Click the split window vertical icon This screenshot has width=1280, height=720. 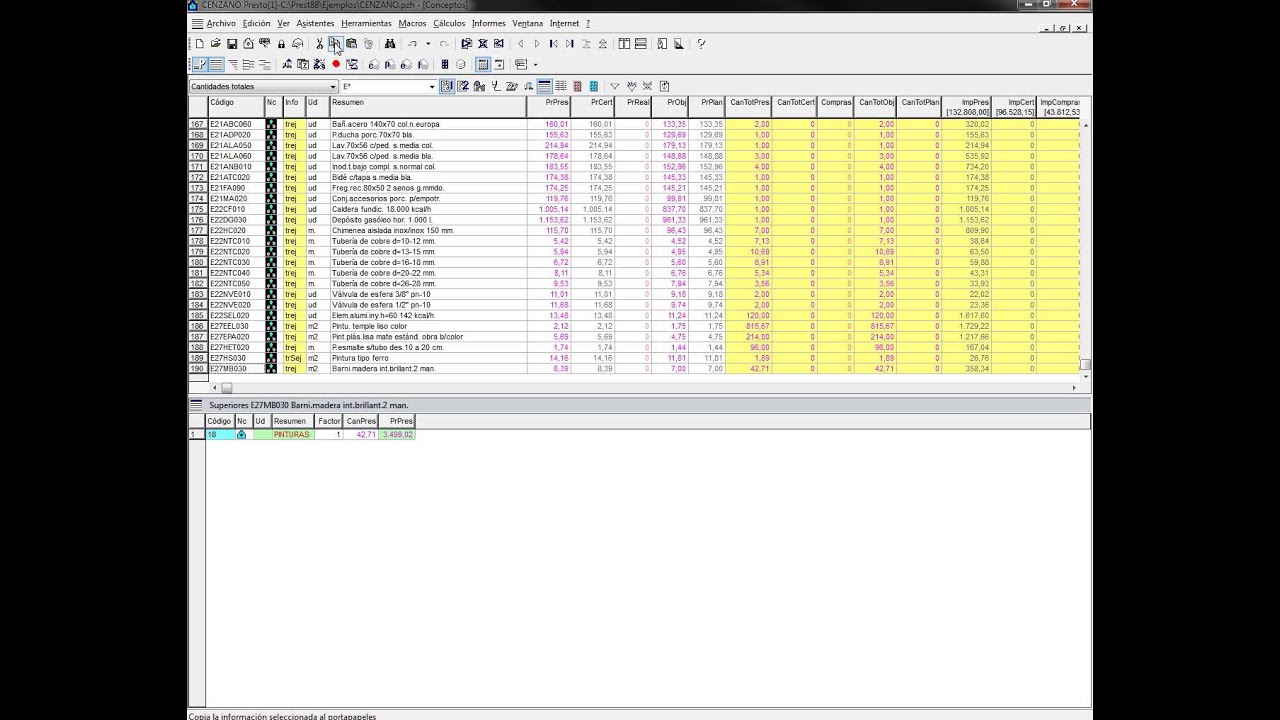624,43
